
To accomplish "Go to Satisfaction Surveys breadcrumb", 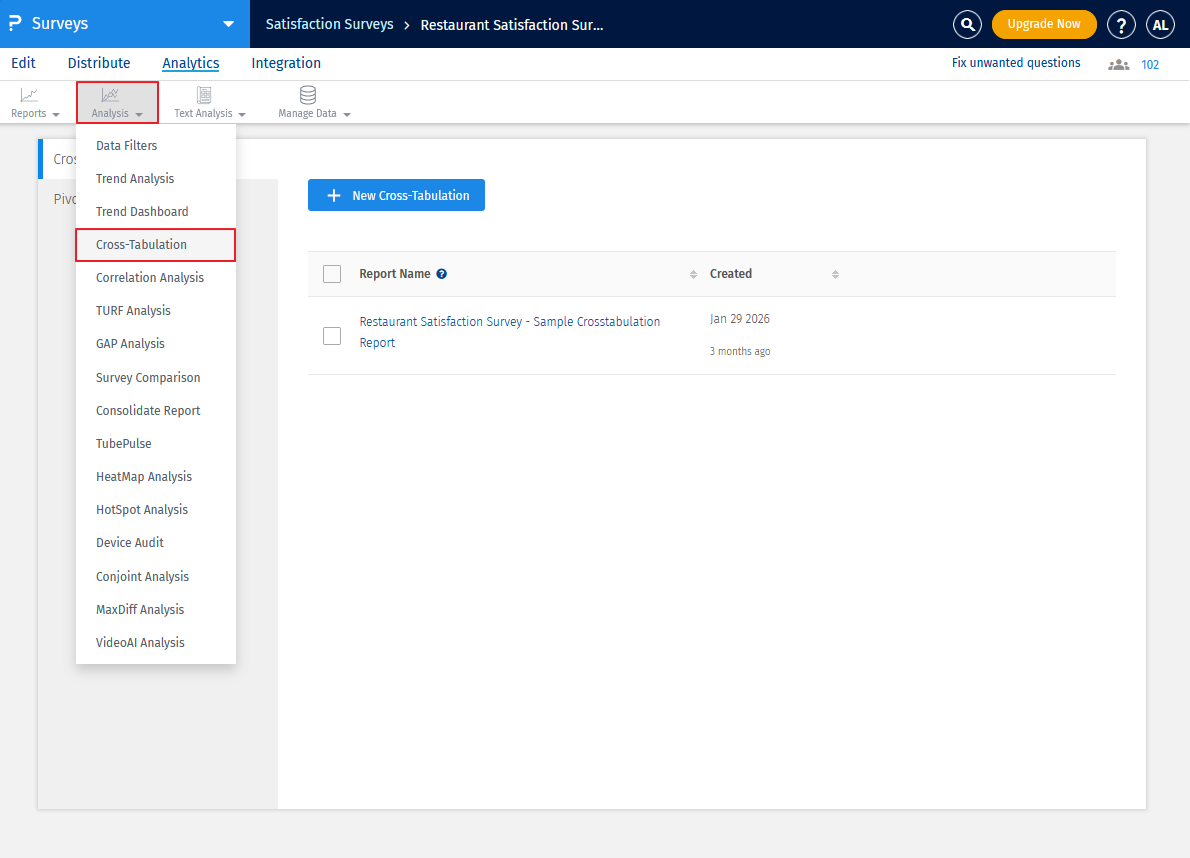I will tap(329, 24).
